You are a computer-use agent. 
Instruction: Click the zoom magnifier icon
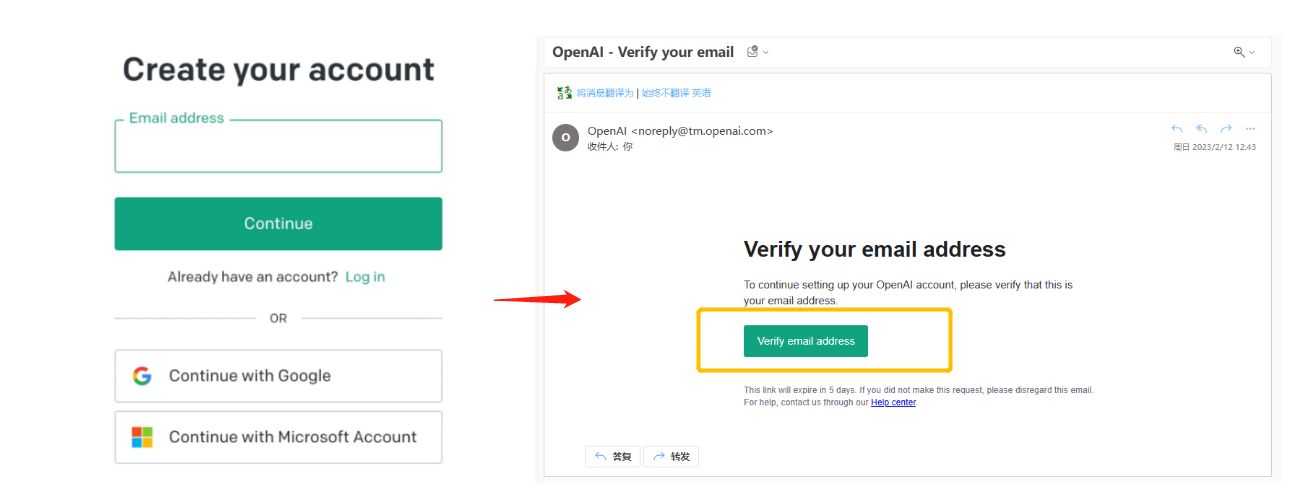coord(1240,52)
